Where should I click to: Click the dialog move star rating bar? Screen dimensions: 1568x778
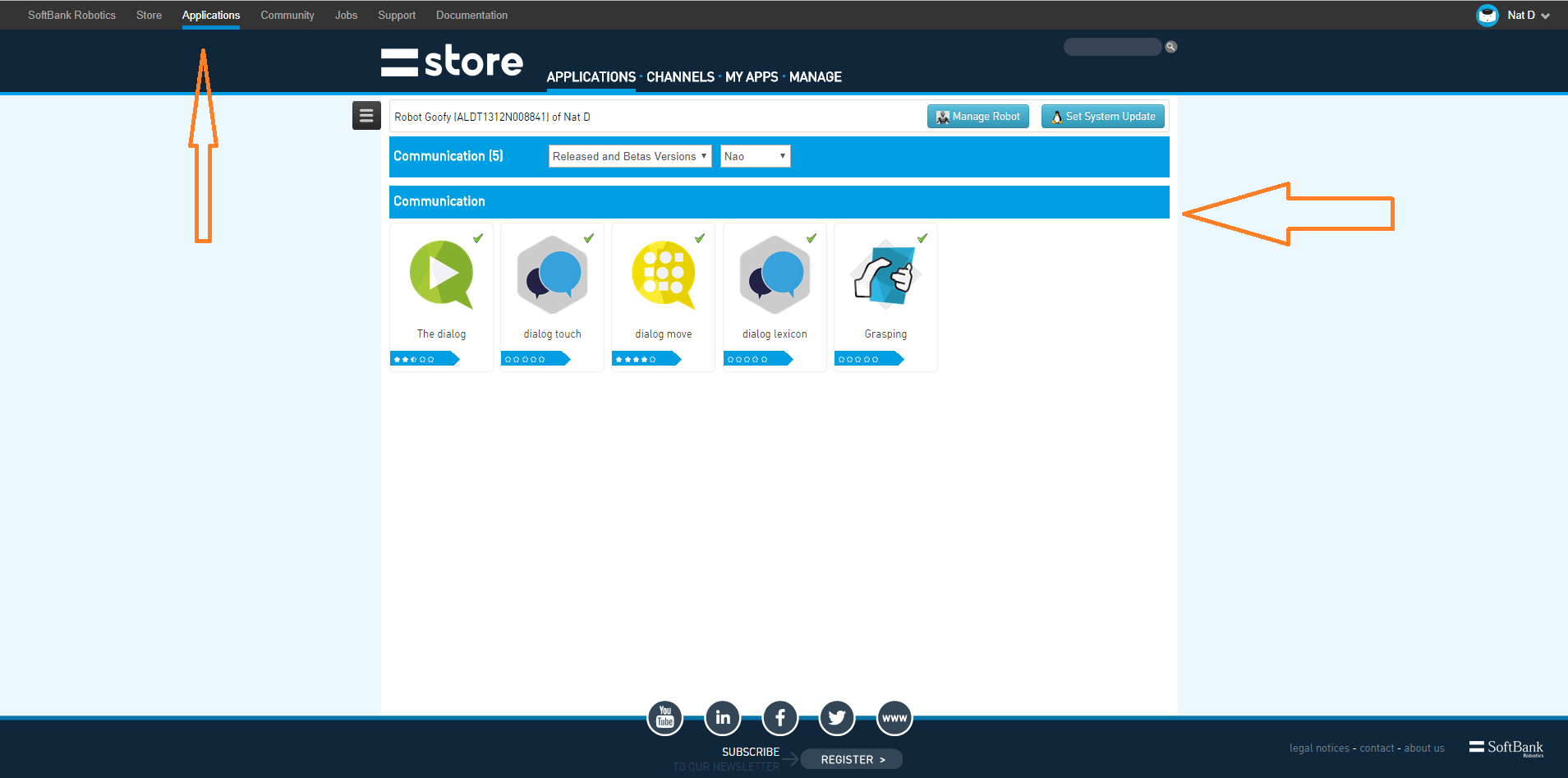pos(646,359)
